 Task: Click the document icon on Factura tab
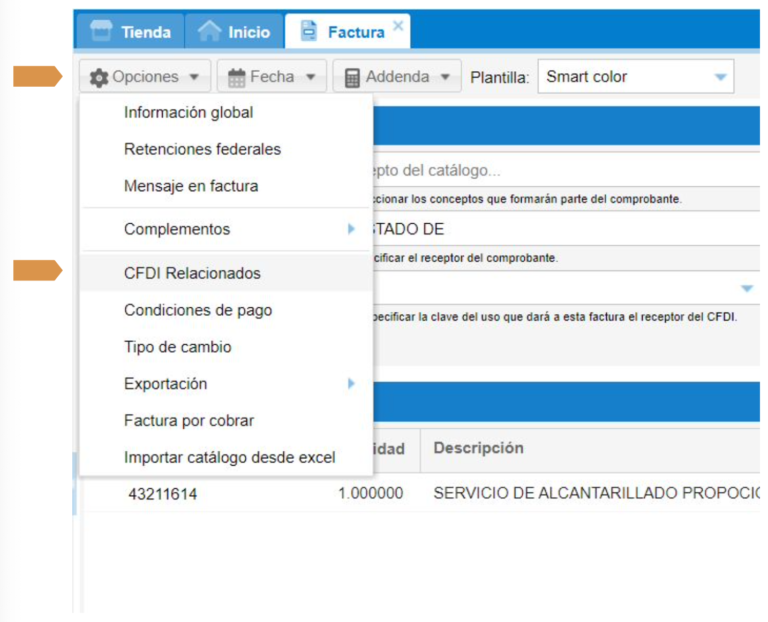coord(309,32)
